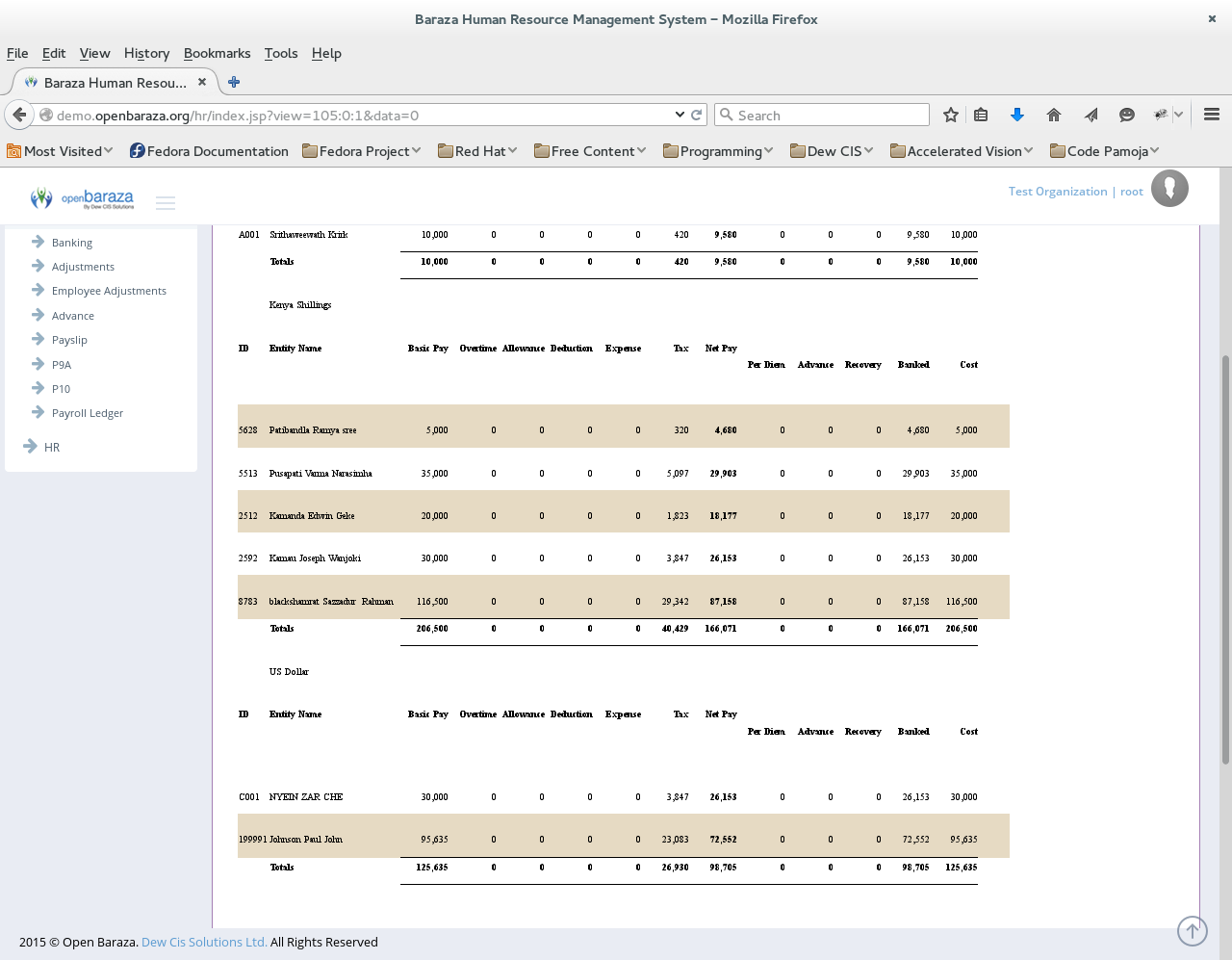Reload the page with the refresh icon
The height and width of the screenshot is (960, 1232).
tap(697, 115)
